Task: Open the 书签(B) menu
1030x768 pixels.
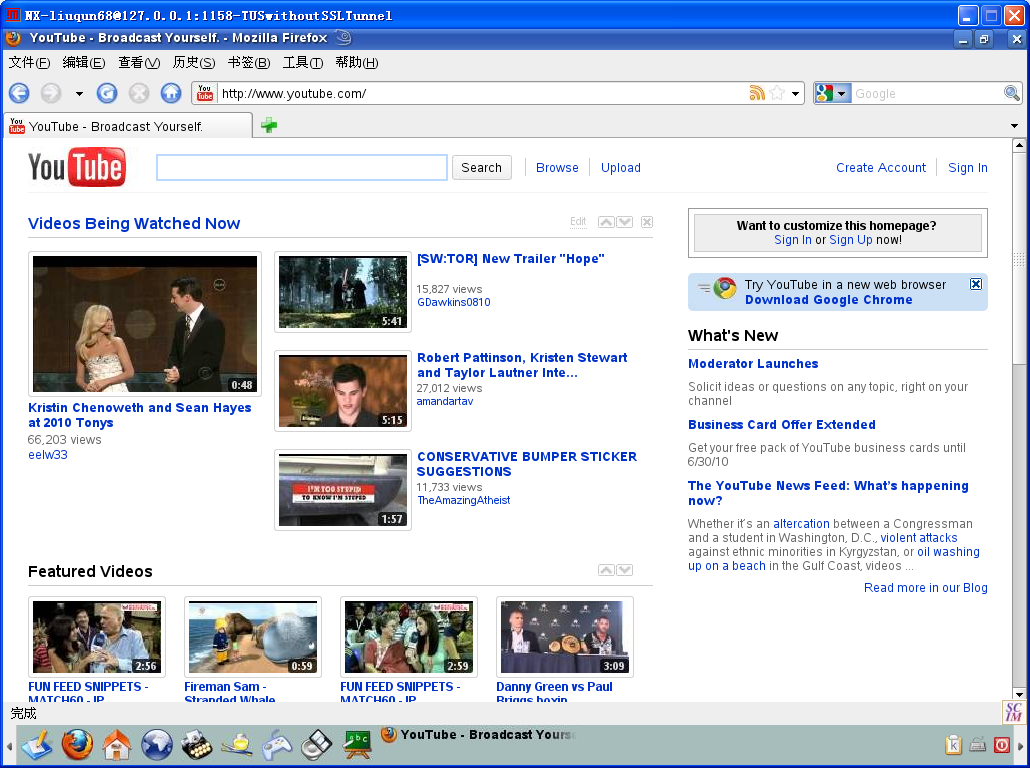Action: point(249,62)
